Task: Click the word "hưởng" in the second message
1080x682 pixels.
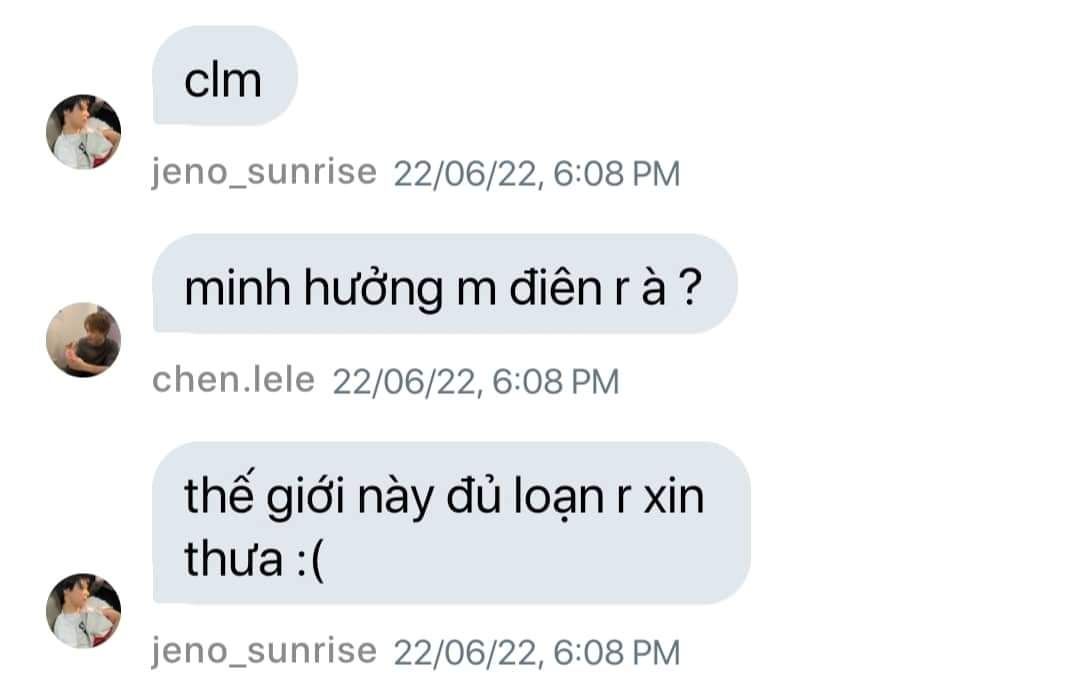Action: pos(373,289)
